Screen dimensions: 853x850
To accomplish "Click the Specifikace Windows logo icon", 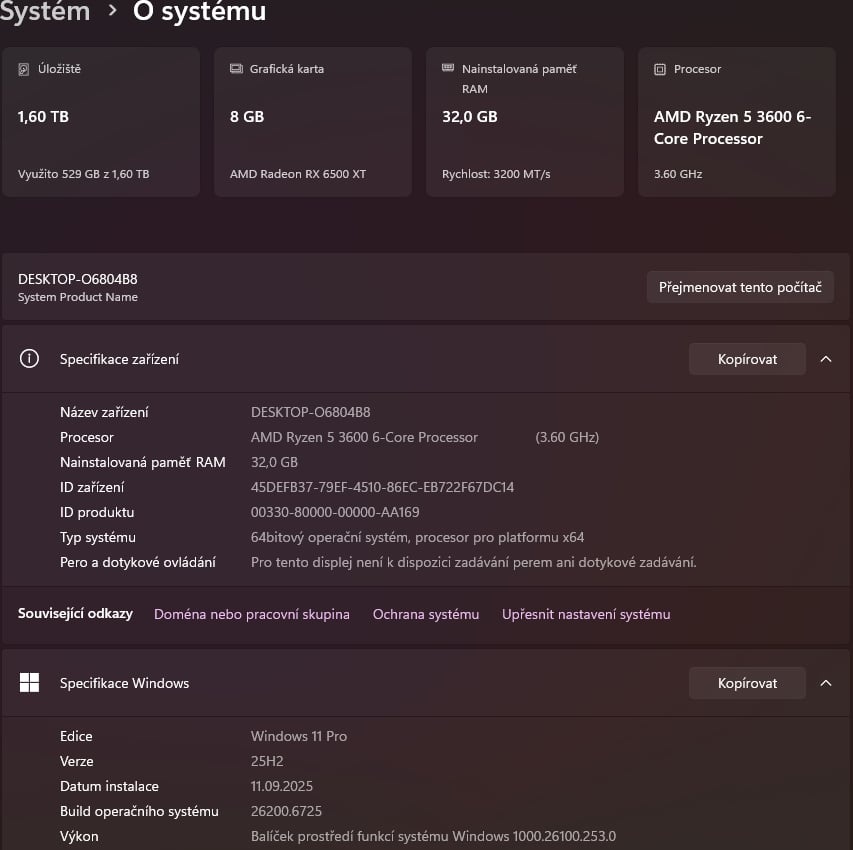I will coord(29,682).
